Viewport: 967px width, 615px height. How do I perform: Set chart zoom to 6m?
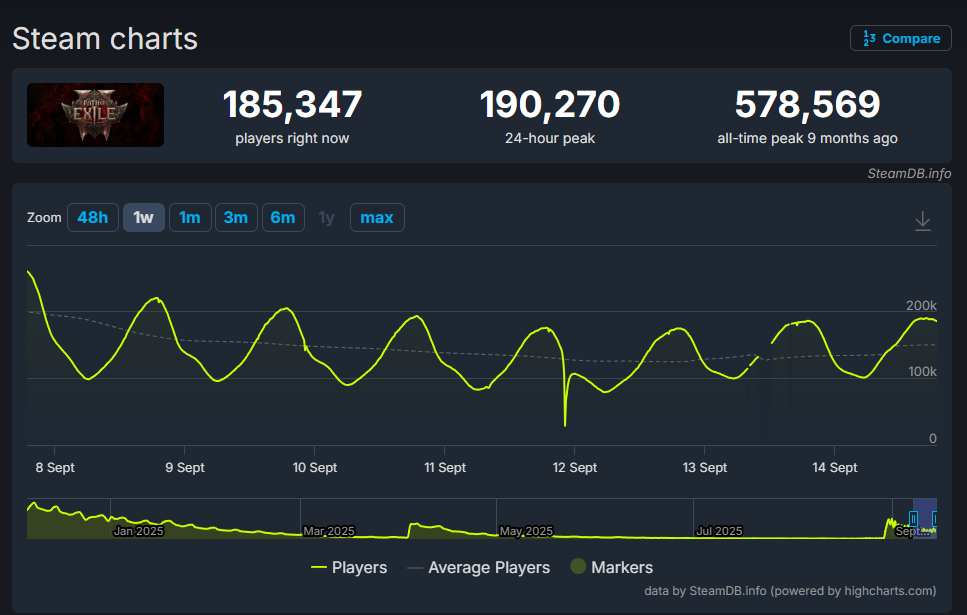click(x=283, y=218)
